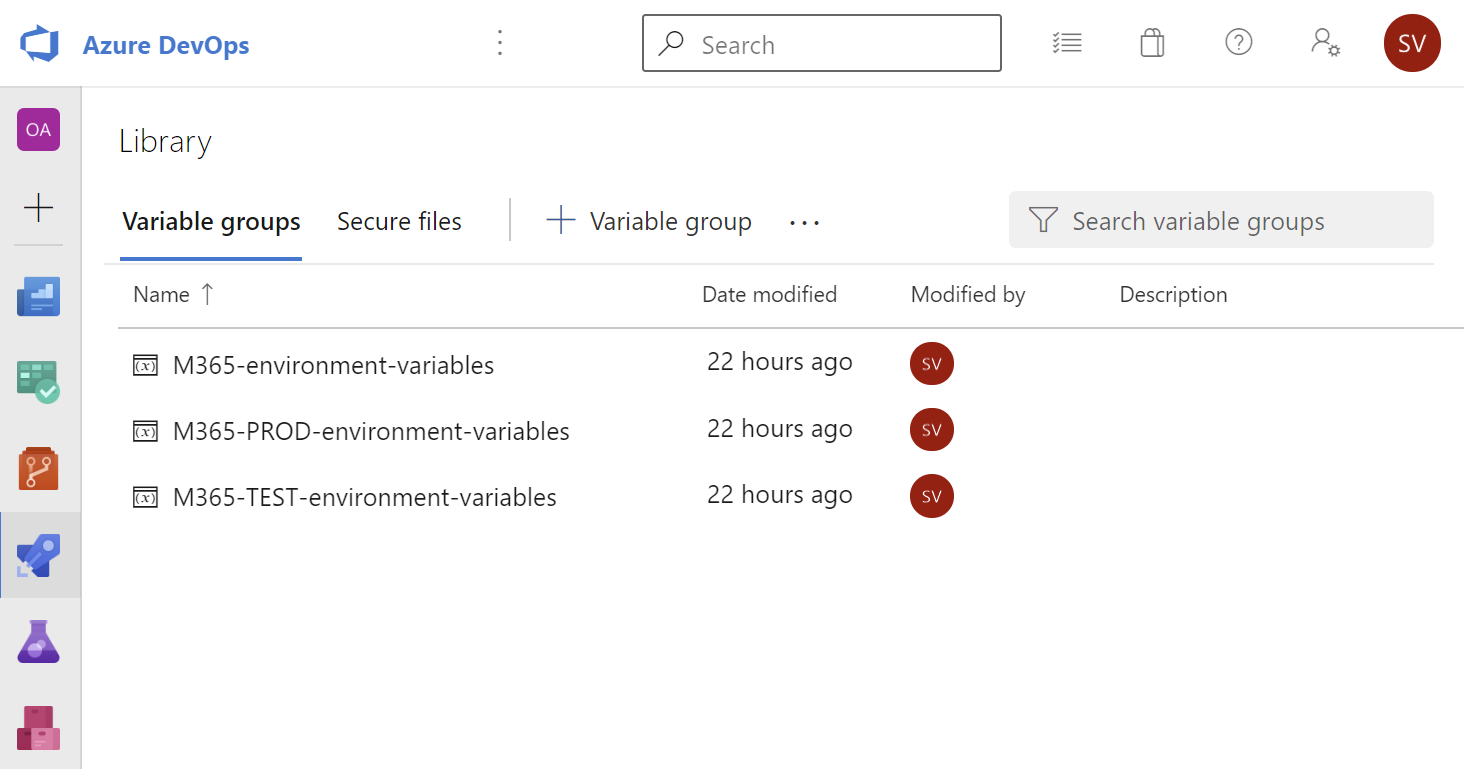This screenshot has width=1464, height=769.
Task: Open the User settings icon
Action: [x=1325, y=43]
